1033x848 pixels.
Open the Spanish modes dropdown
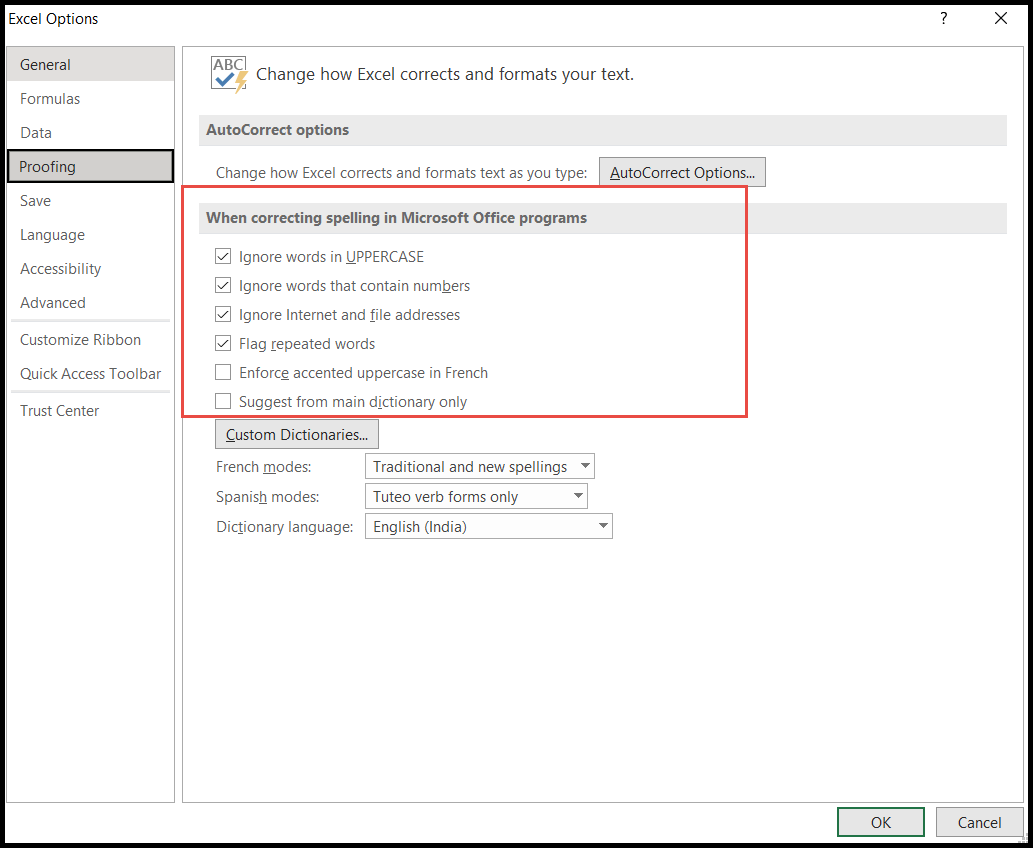(476, 496)
